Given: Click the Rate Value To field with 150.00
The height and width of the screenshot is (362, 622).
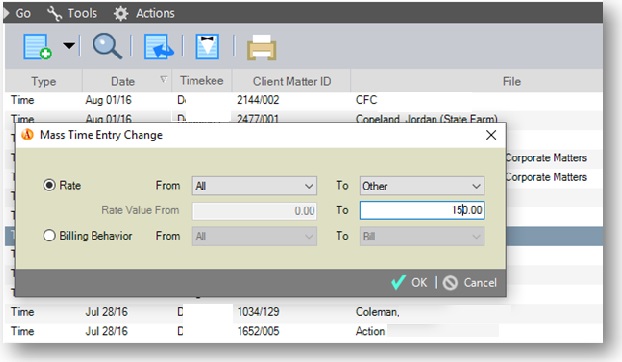Looking at the screenshot, I should point(422,210).
